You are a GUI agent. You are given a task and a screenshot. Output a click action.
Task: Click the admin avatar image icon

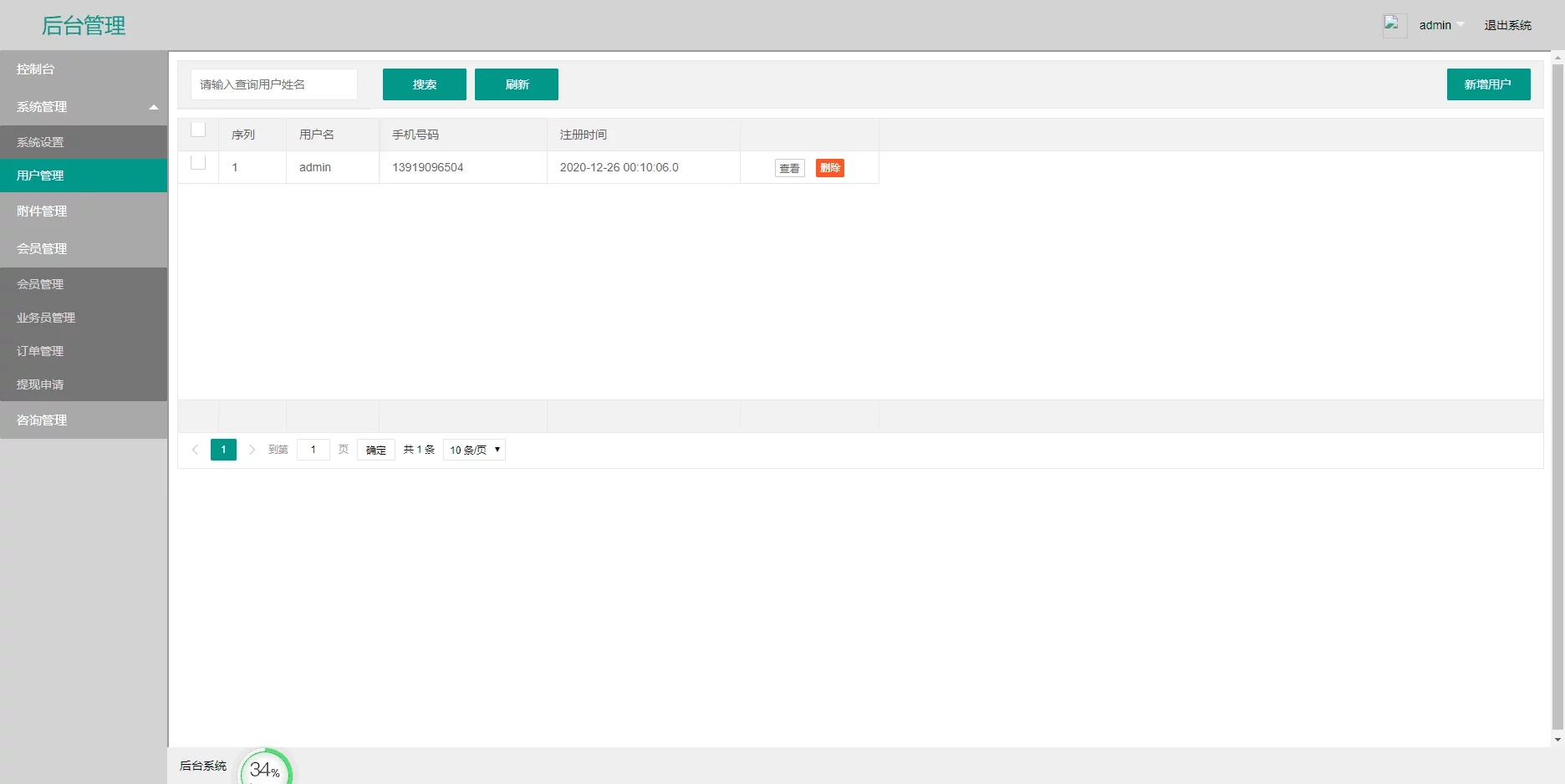[1394, 25]
